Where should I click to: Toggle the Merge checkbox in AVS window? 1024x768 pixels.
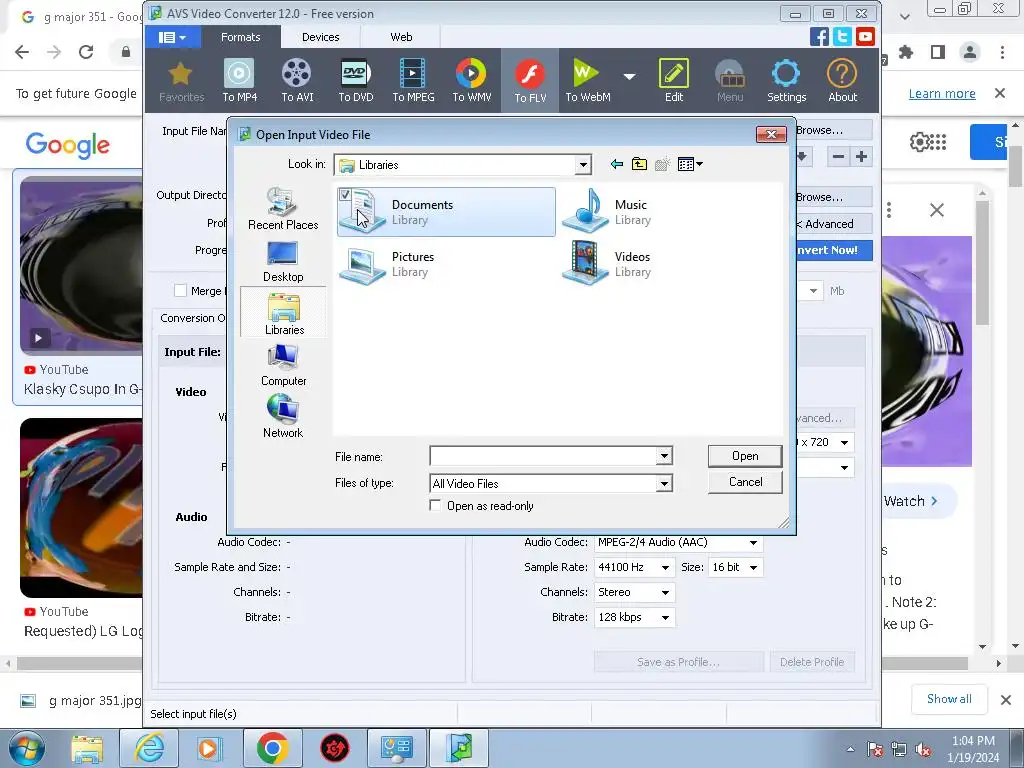point(180,291)
